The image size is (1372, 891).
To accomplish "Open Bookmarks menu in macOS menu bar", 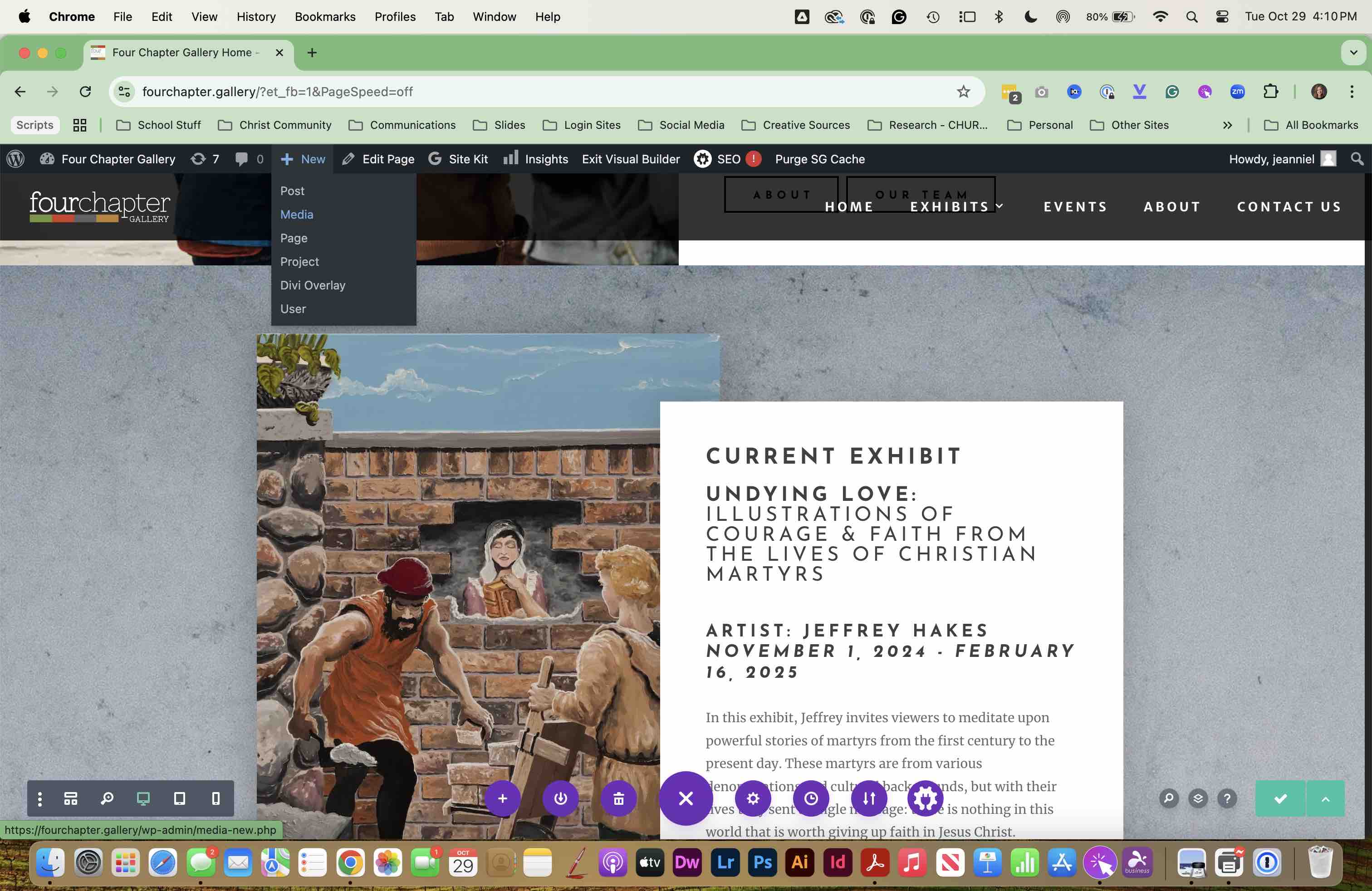I will (x=325, y=17).
